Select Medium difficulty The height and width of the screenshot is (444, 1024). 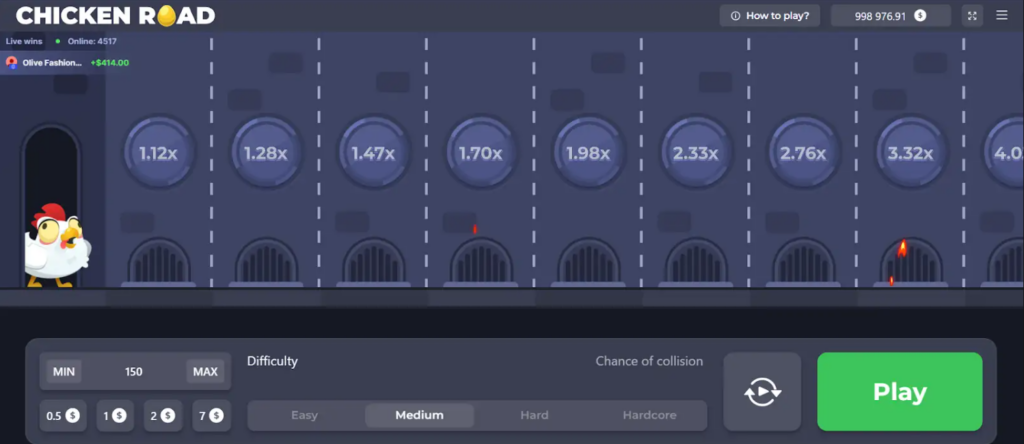click(x=419, y=415)
